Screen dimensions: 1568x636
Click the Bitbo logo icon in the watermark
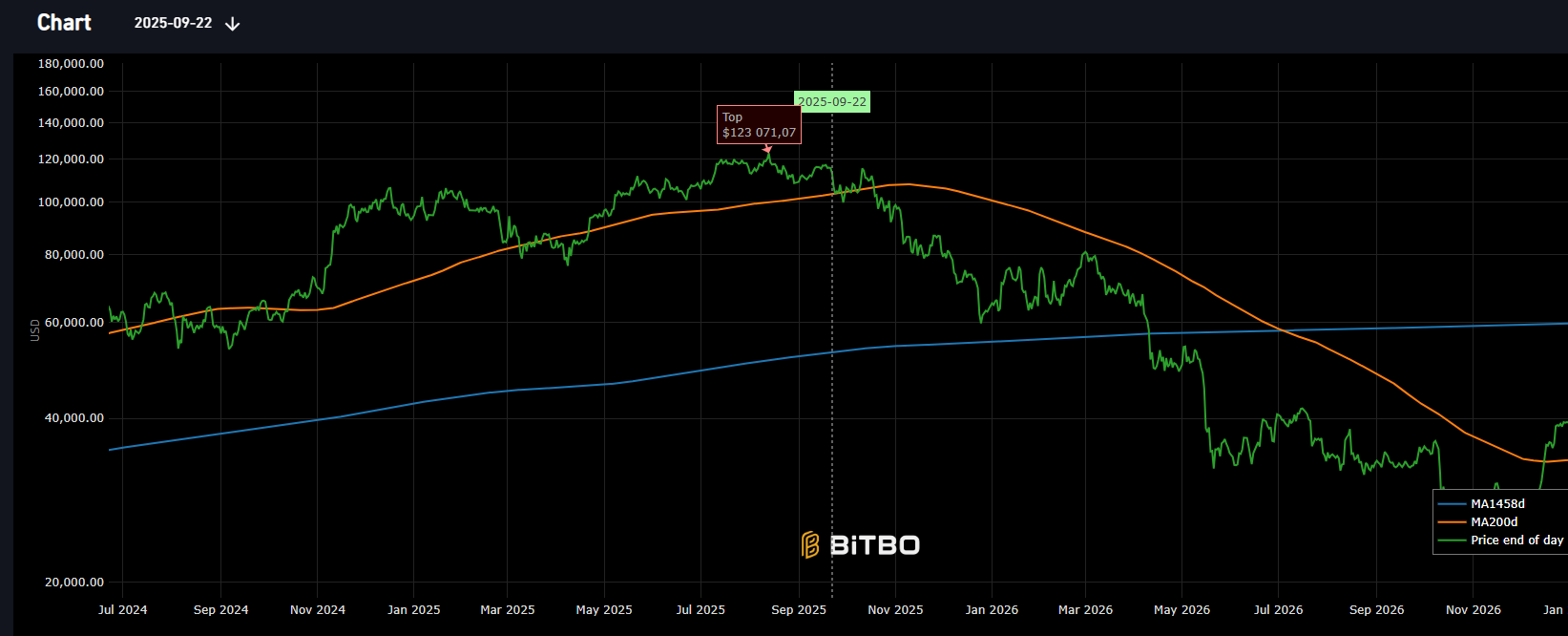pos(810,545)
